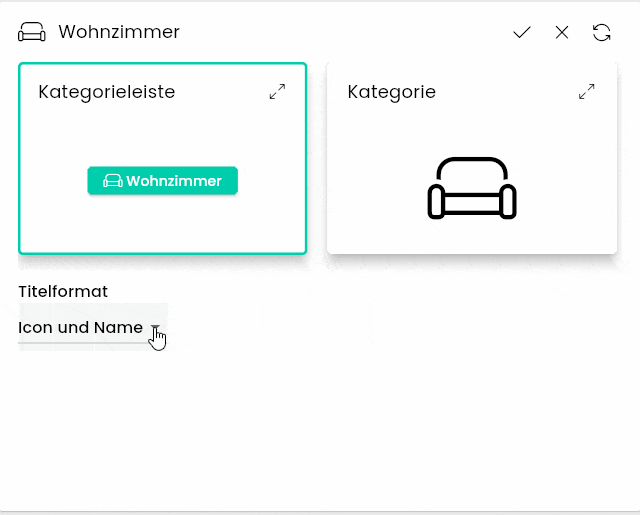Click the Wohnzimmer header title text
The height and width of the screenshot is (515, 640).
click(119, 32)
